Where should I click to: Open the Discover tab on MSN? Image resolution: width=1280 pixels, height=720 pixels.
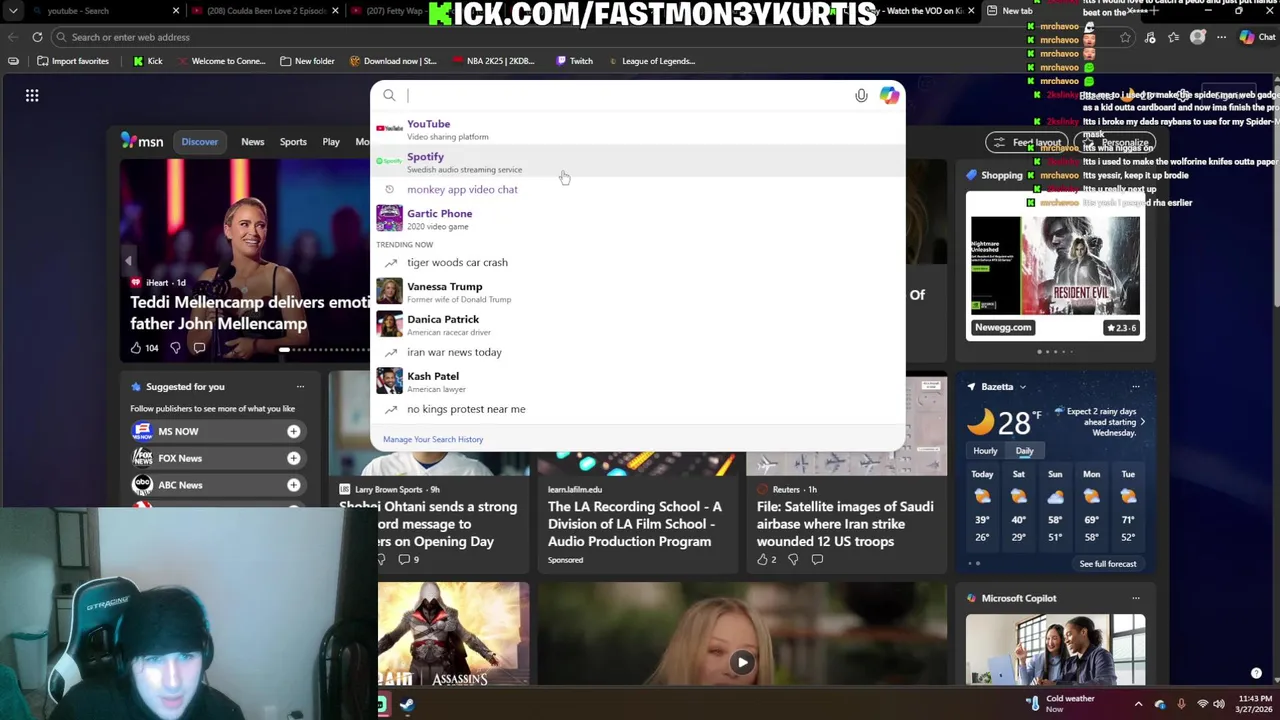(199, 142)
